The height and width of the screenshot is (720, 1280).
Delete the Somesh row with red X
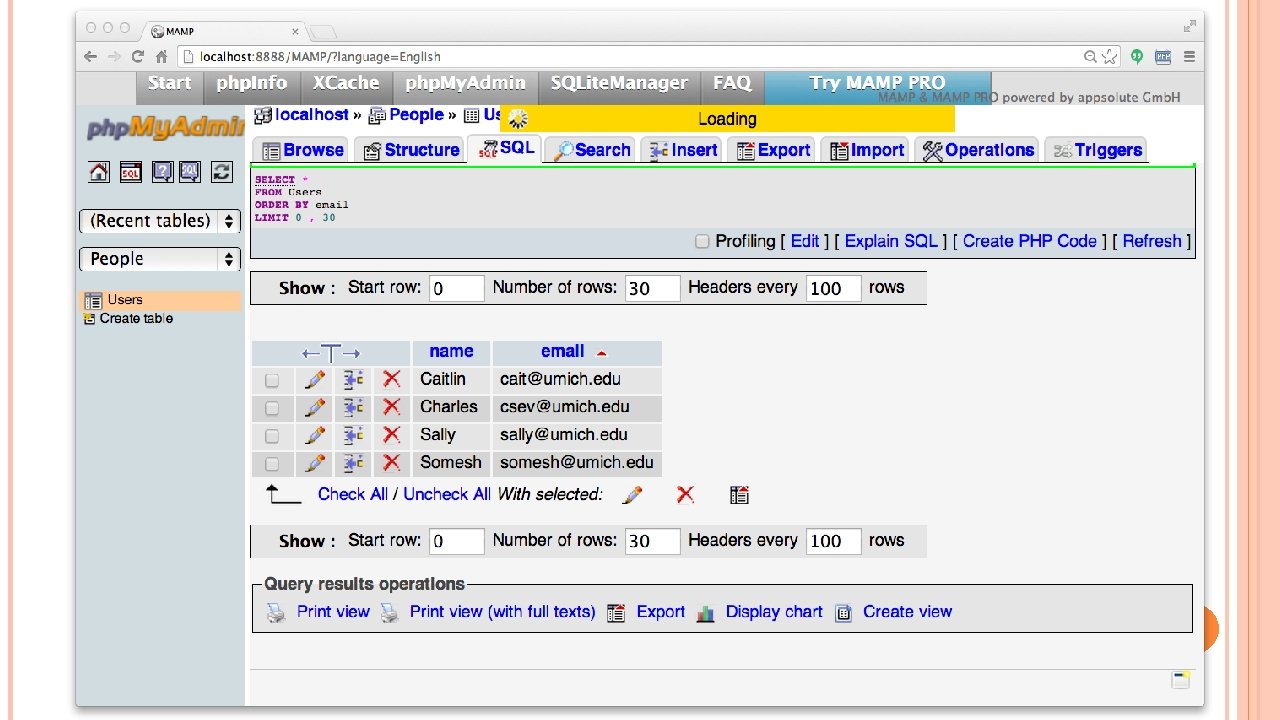[391, 463]
